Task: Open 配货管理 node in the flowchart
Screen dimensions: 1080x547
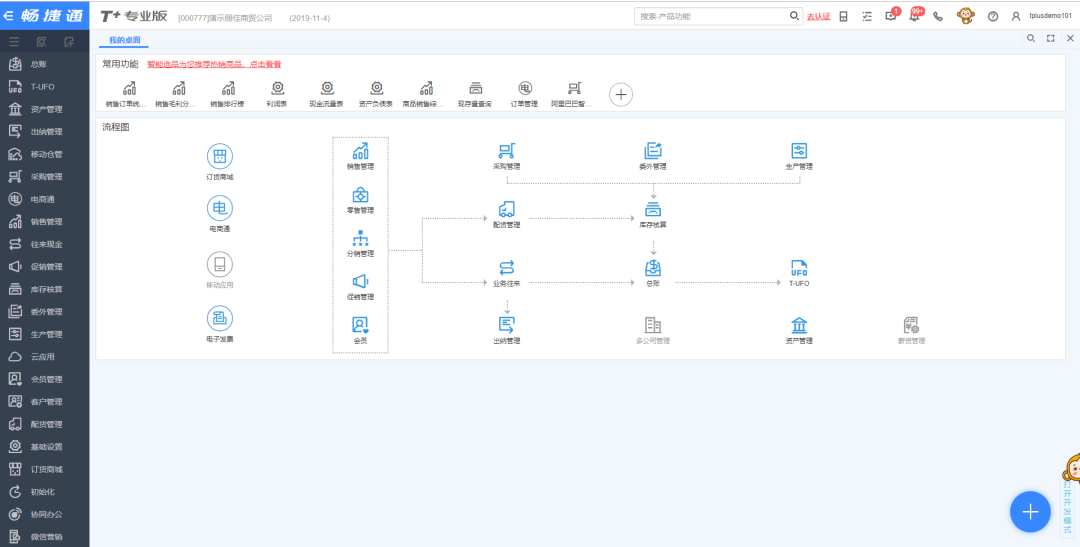Action: [x=507, y=215]
